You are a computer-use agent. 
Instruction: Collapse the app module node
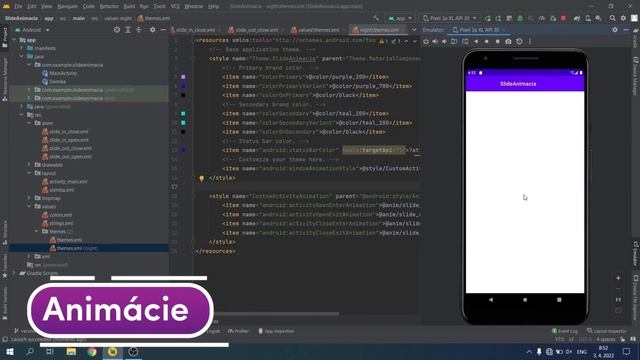14,40
